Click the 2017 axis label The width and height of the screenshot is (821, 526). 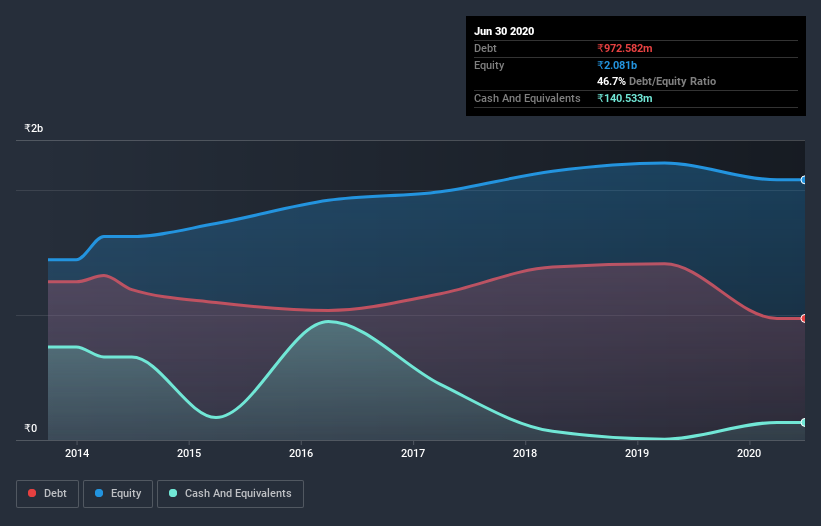coord(413,453)
